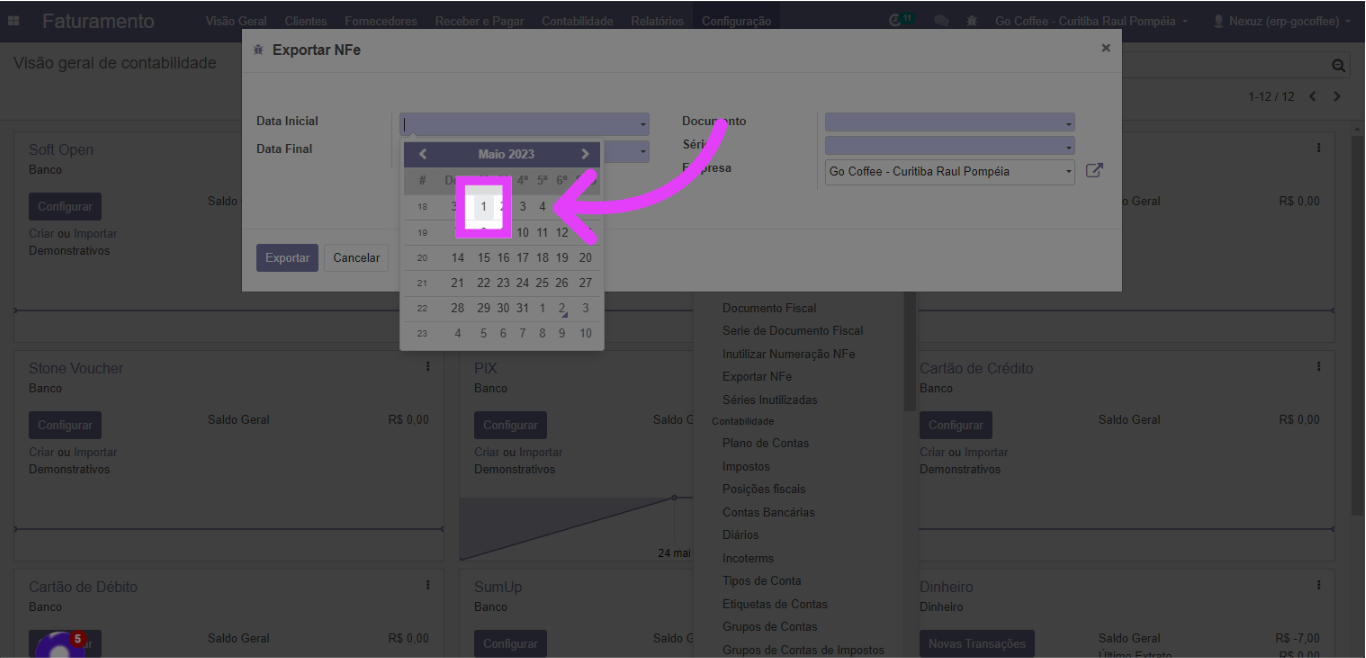
Task: Select day 1 in the May calendar
Action: pyautogui.click(x=483, y=207)
